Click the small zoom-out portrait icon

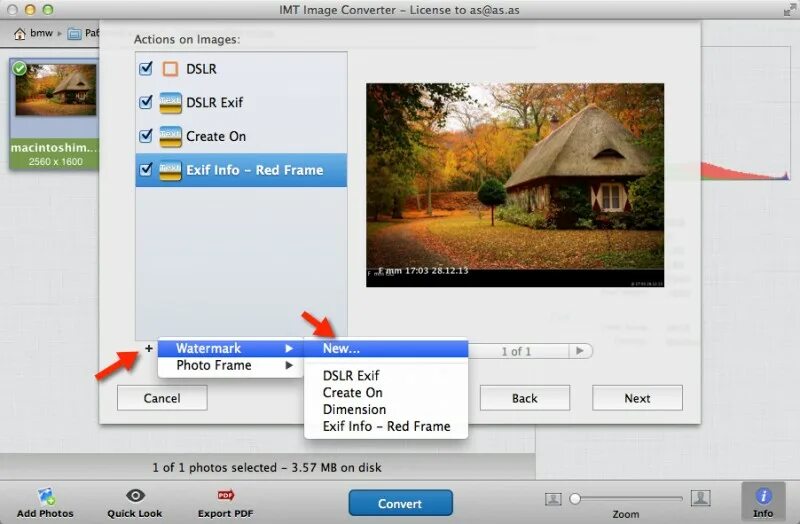click(553, 499)
